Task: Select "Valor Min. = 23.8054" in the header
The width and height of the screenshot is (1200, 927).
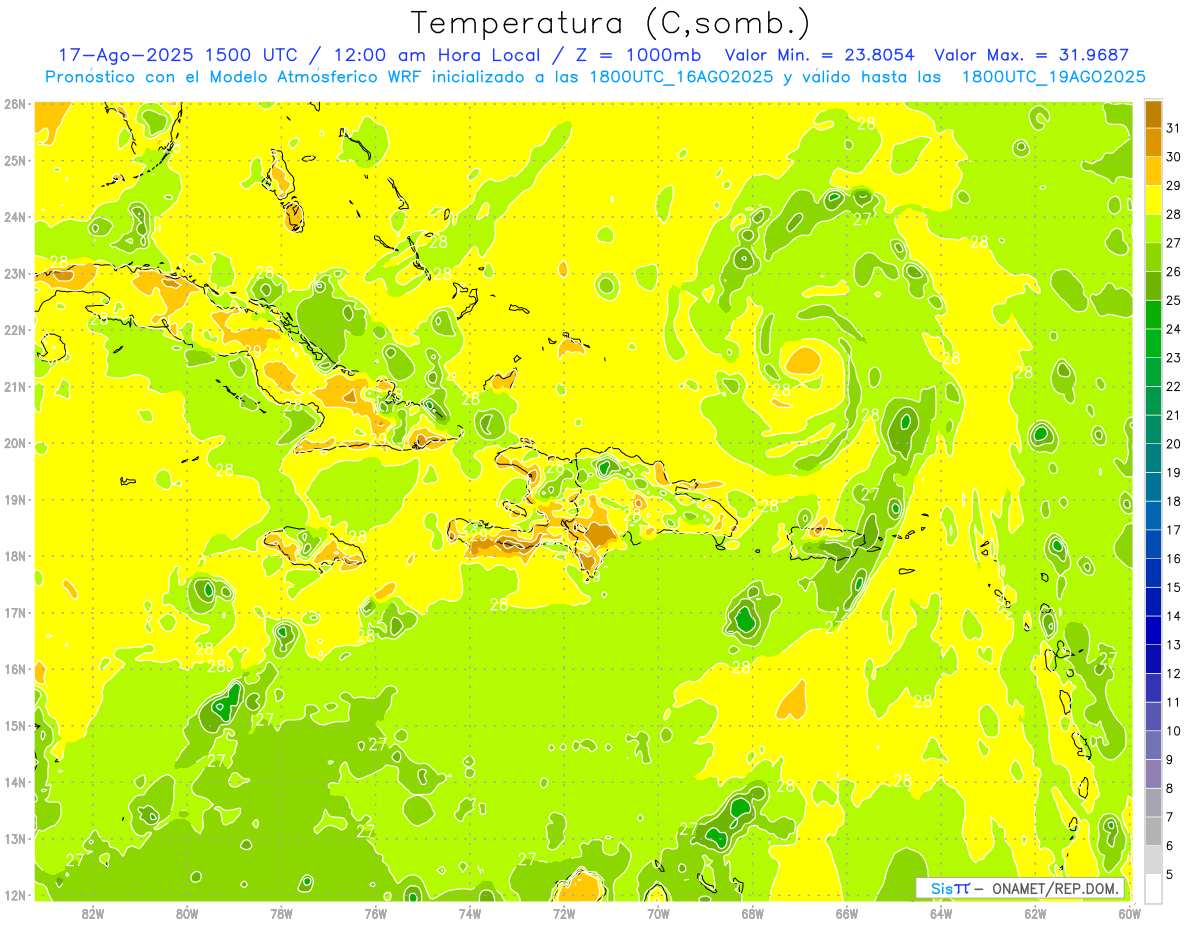Action: (820, 56)
